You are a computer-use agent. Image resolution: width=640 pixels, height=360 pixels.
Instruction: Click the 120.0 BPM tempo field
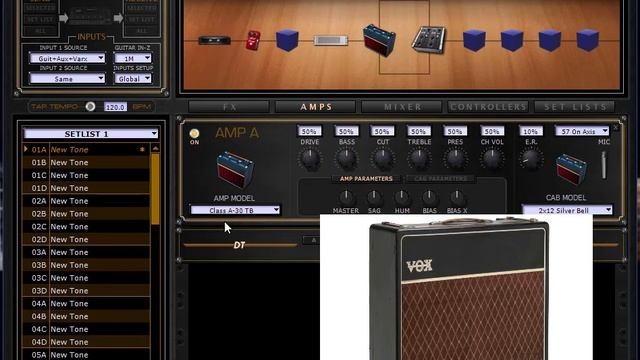tap(115, 107)
